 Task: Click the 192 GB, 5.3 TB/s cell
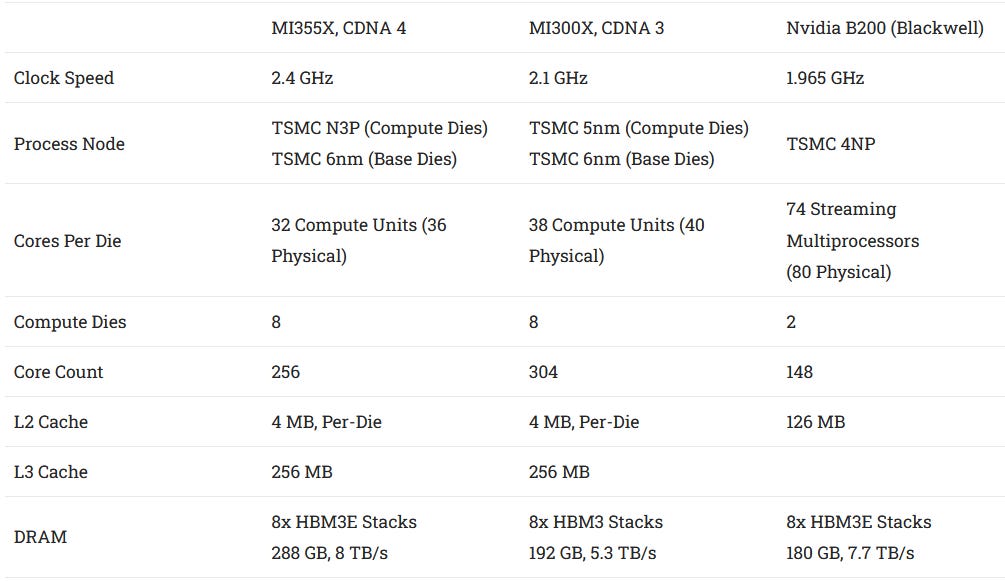point(592,553)
